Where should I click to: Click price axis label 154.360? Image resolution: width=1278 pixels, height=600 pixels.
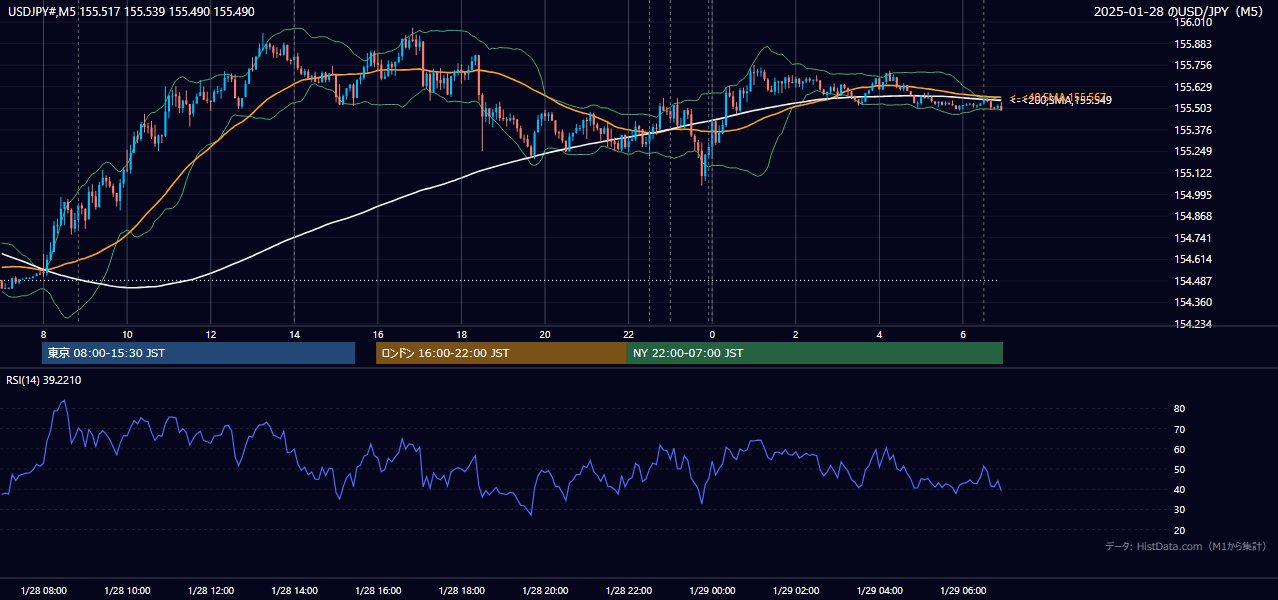pos(1193,302)
